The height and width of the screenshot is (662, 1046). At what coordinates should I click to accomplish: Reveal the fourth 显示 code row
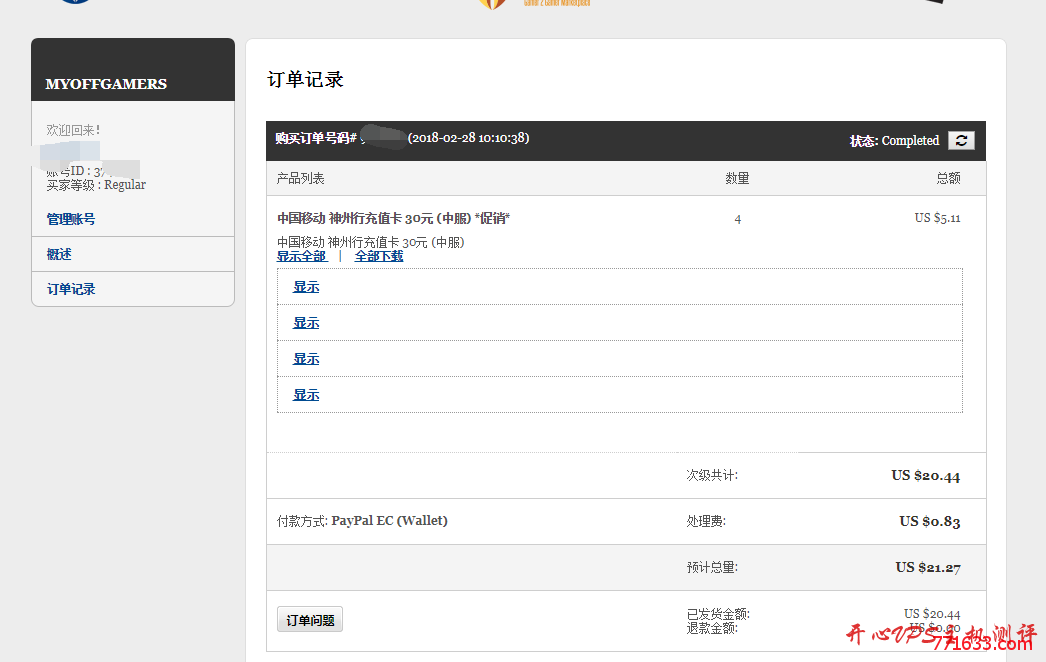306,395
